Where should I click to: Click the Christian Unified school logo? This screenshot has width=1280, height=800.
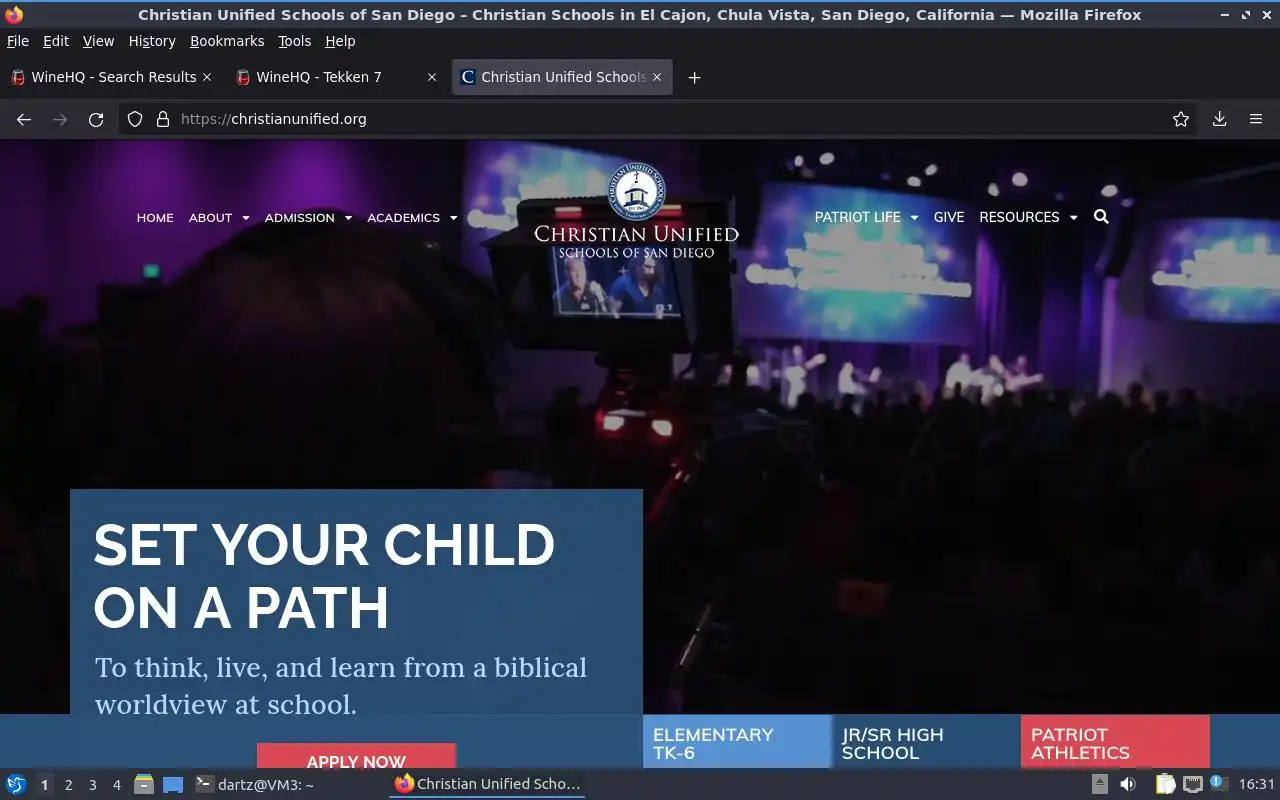[x=636, y=211]
